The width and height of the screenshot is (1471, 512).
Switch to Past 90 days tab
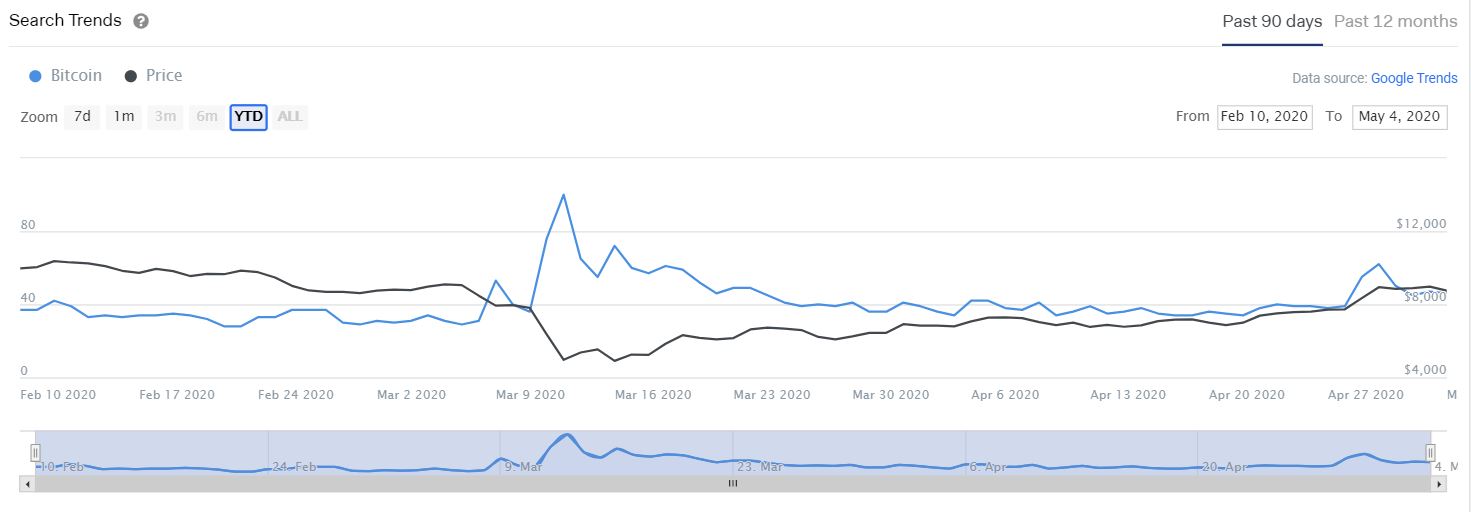pos(1272,21)
